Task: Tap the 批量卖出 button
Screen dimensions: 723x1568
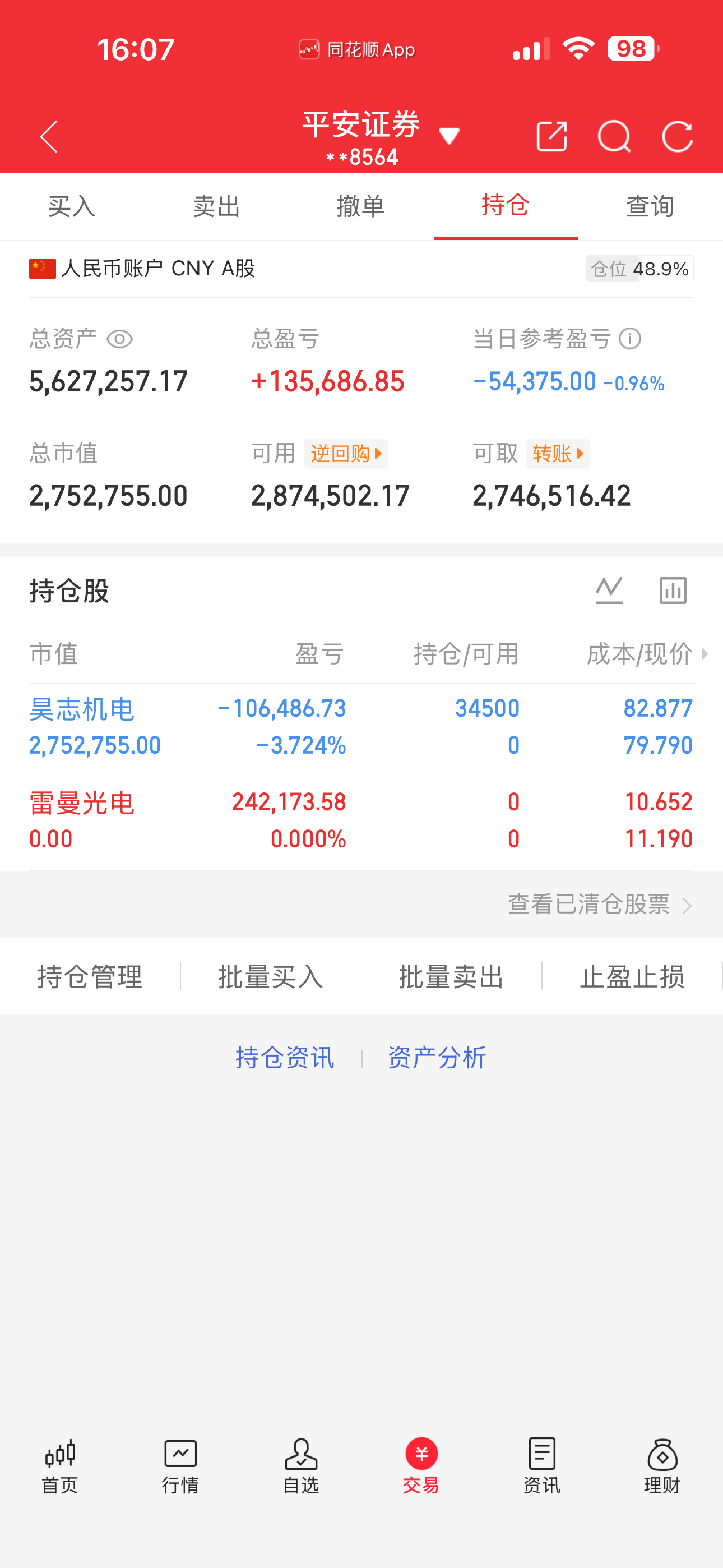Action: (x=452, y=976)
